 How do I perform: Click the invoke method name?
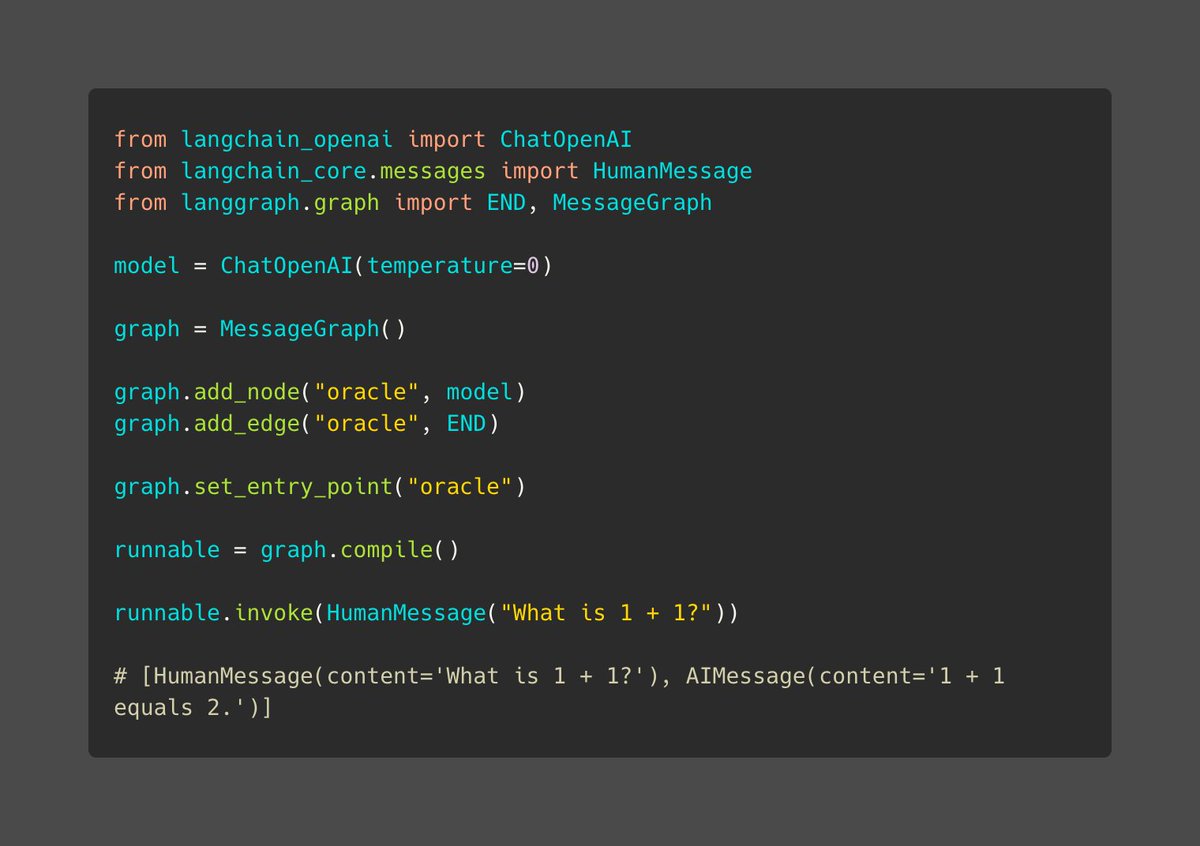(274, 613)
